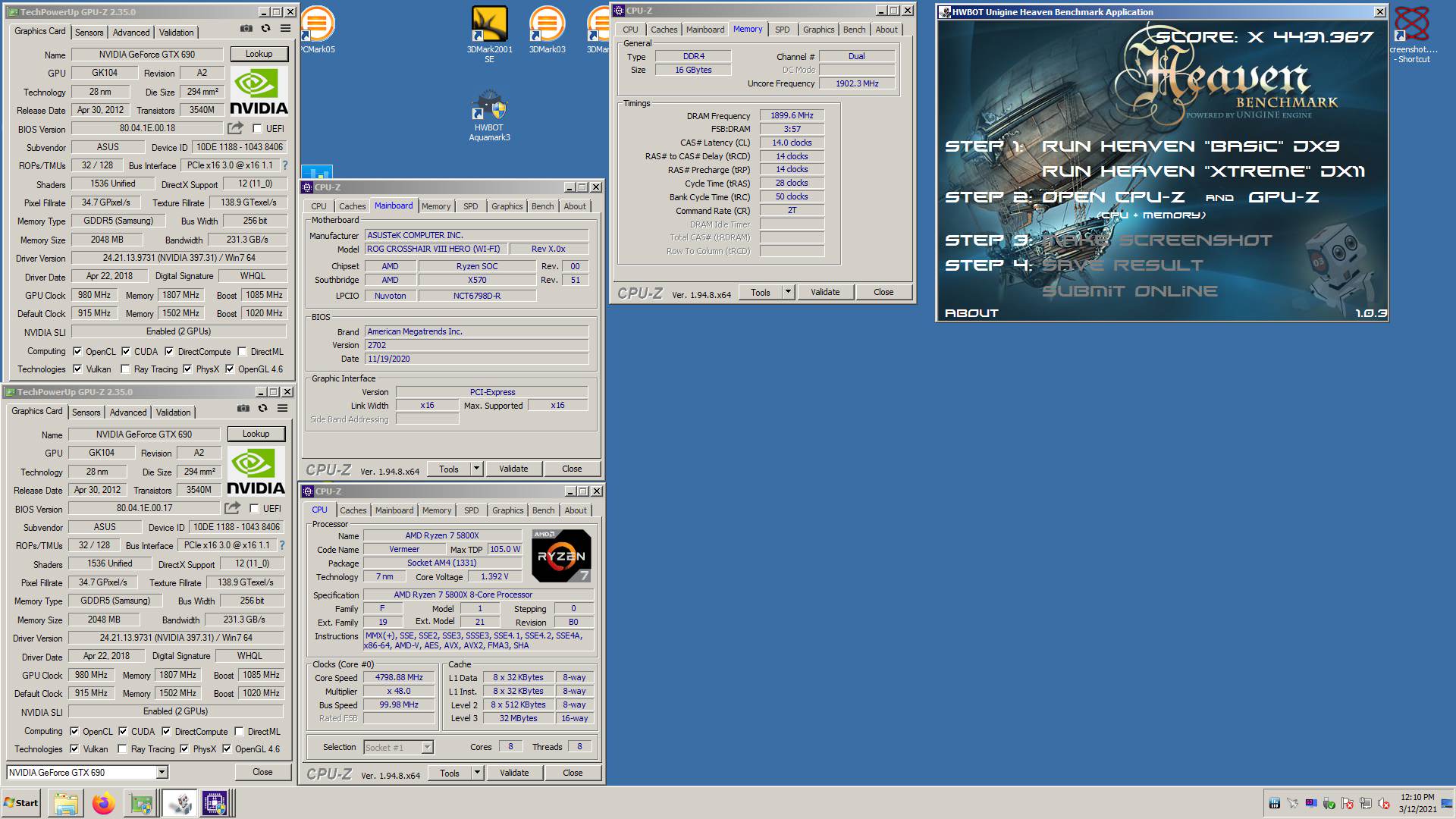Open Validation tab in top GPU-Z
Screen dimensions: 1456x819
(x=176, y=32)
